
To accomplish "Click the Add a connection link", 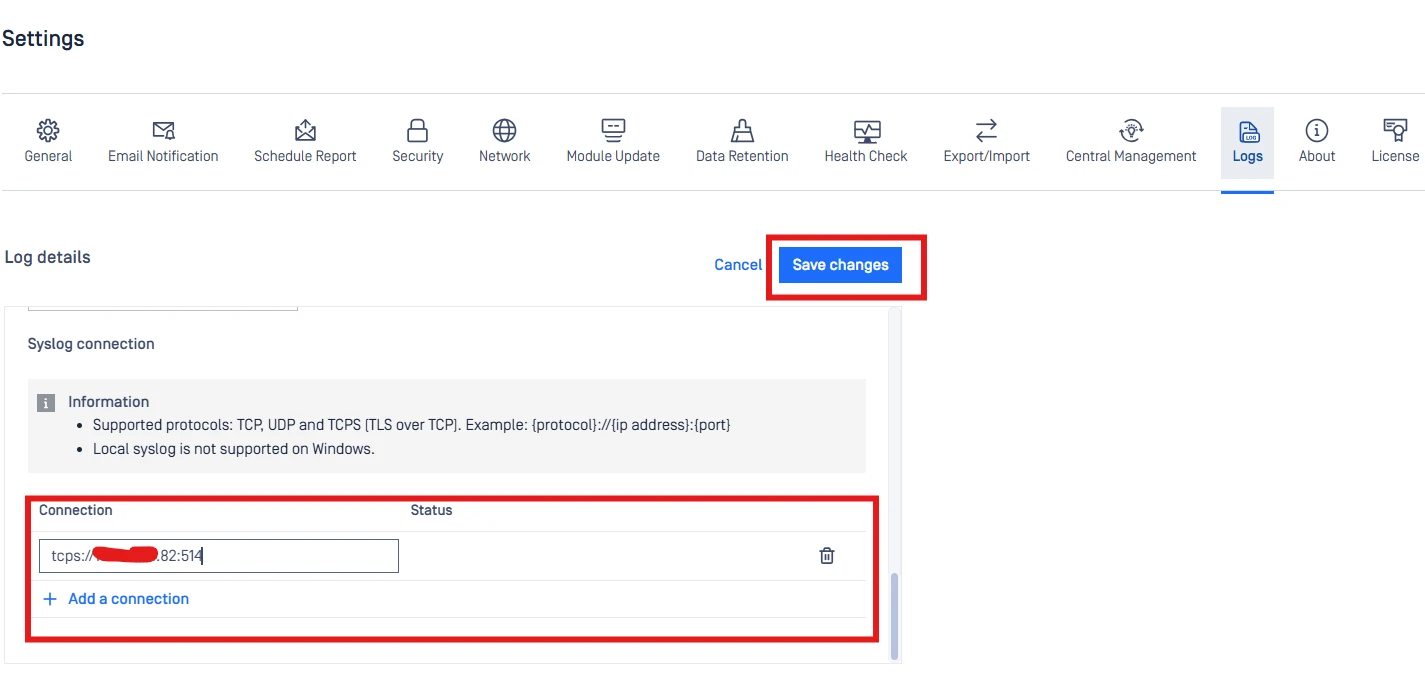I will tap(128, 599).
